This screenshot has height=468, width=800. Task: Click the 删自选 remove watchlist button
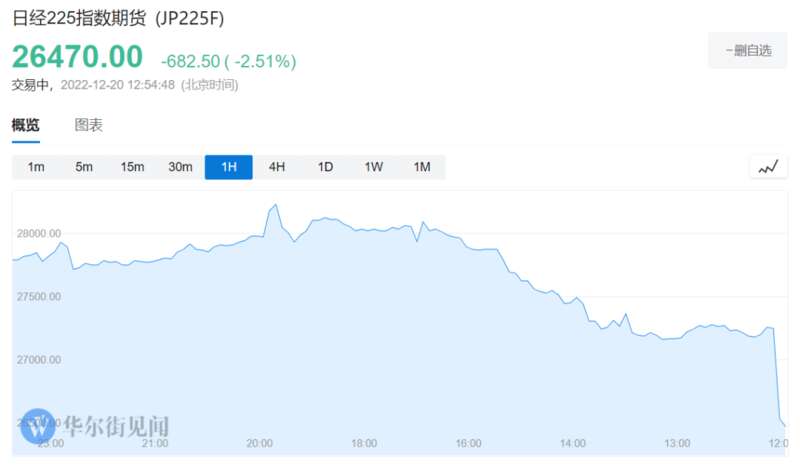(747, 51)
